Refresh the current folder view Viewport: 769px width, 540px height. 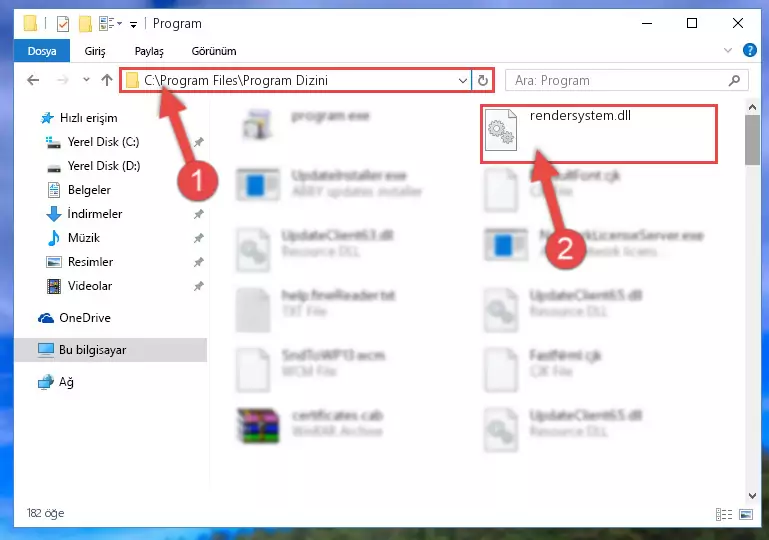coord(483,80)
